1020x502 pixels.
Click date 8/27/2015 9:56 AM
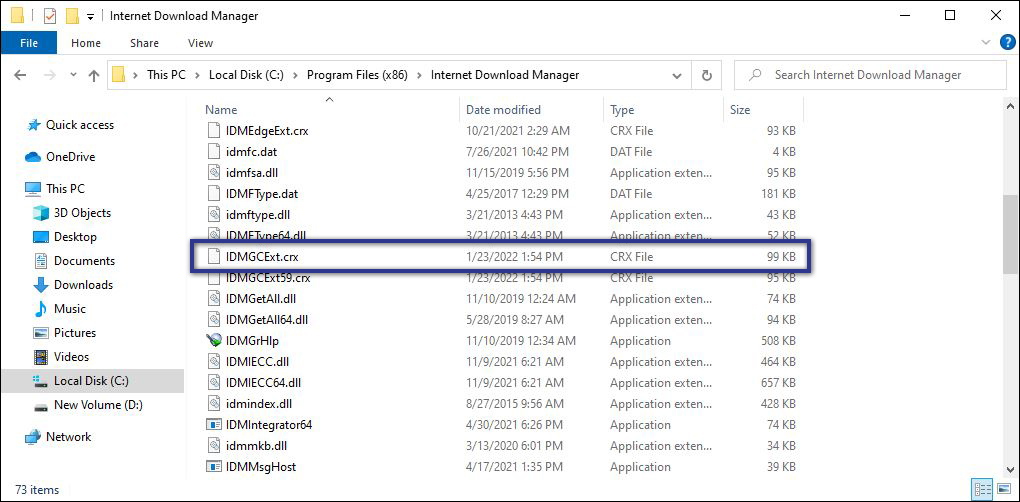[513, 404]
